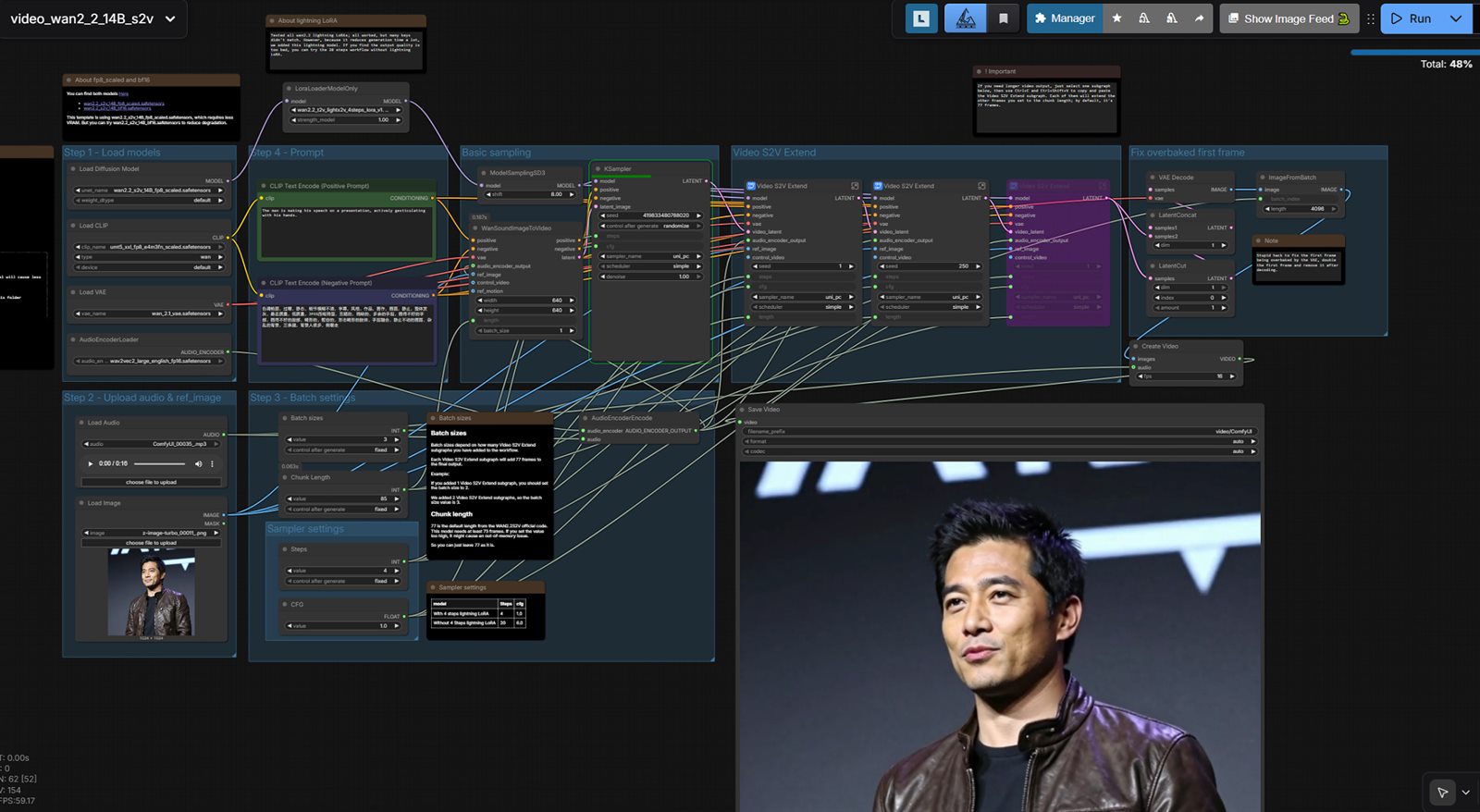
Task: Toggle collapse dot on Create Video node
Action: point(1135,347)
